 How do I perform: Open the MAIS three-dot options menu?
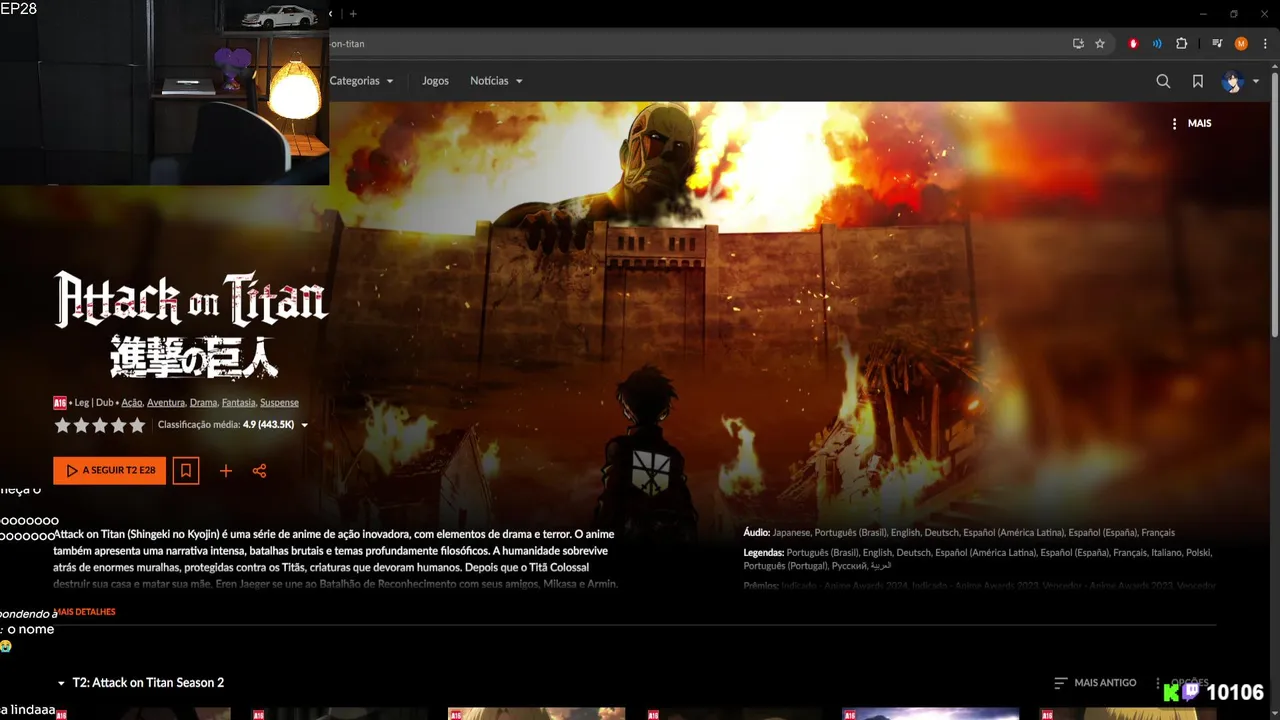tap(1192, 123)
